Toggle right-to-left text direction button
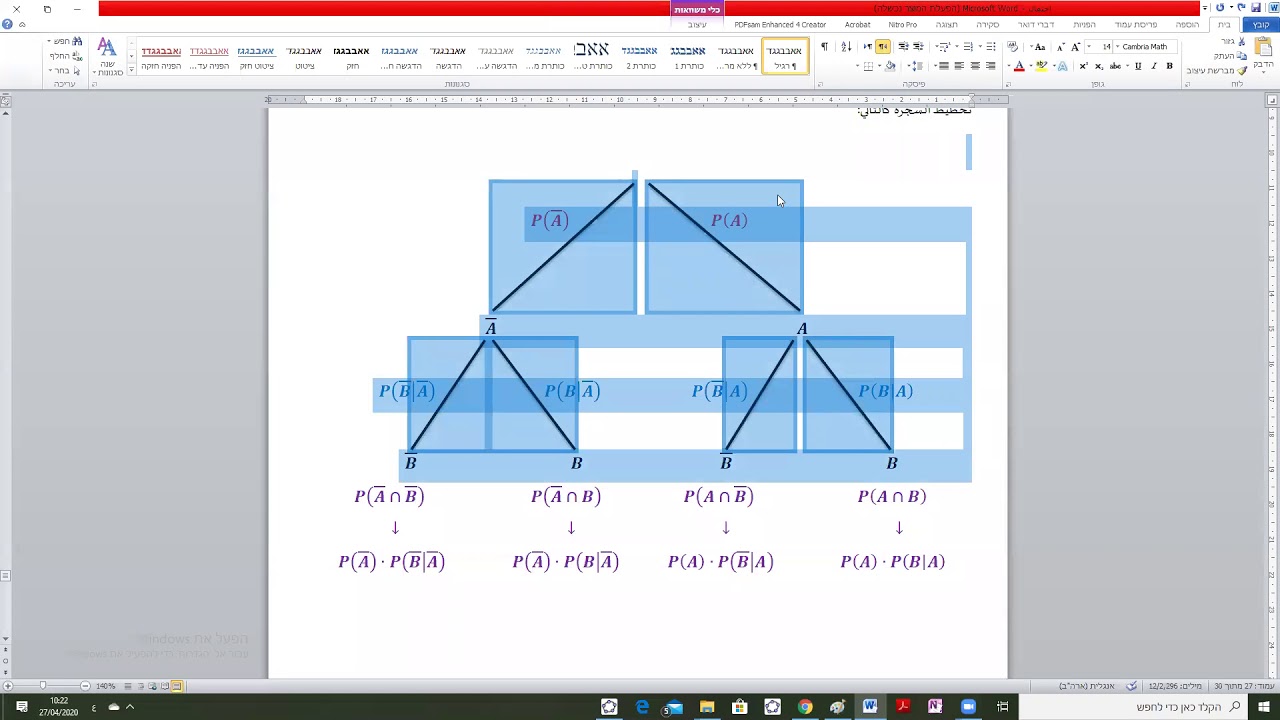Viewport: 1280px width, 720px height. (x=882, y=47)
